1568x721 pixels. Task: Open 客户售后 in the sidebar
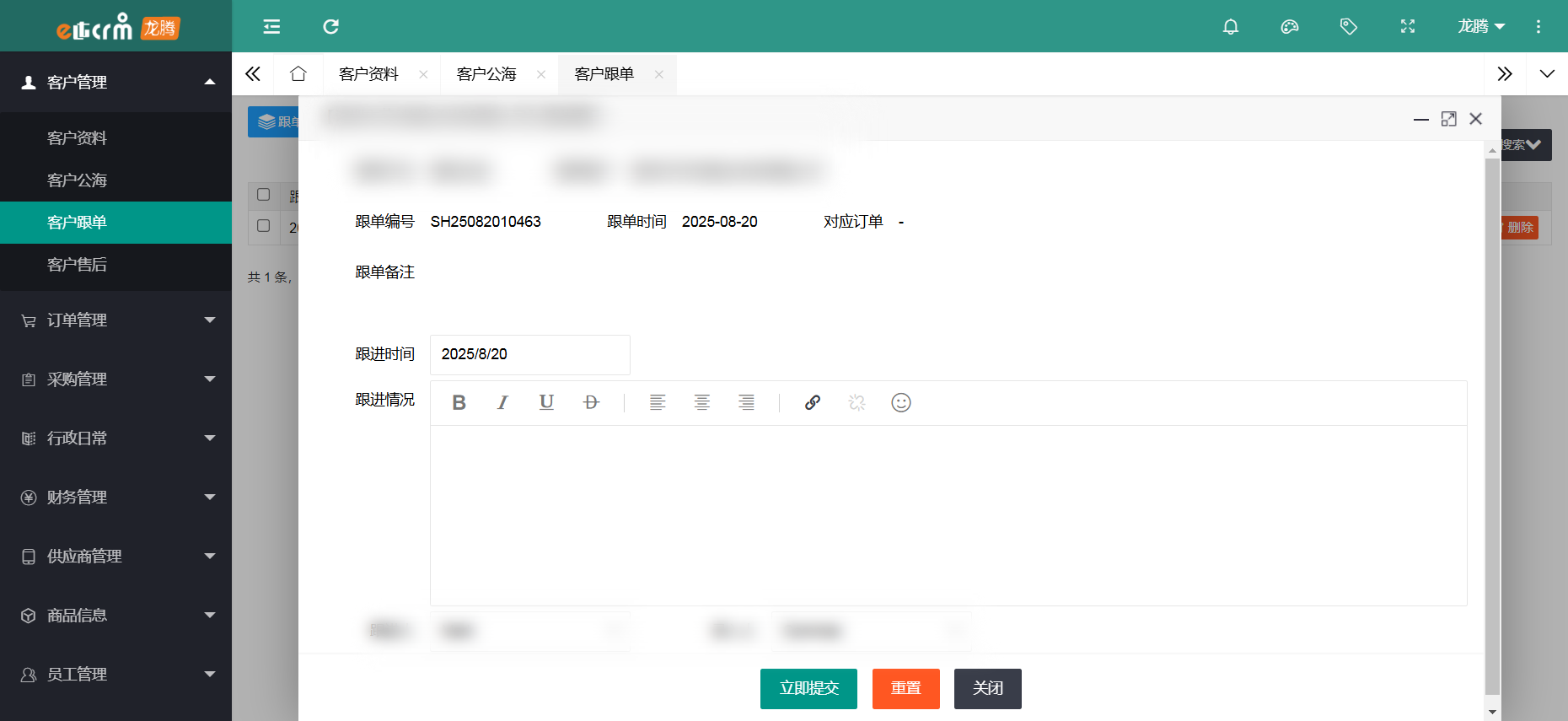[77, 265]
